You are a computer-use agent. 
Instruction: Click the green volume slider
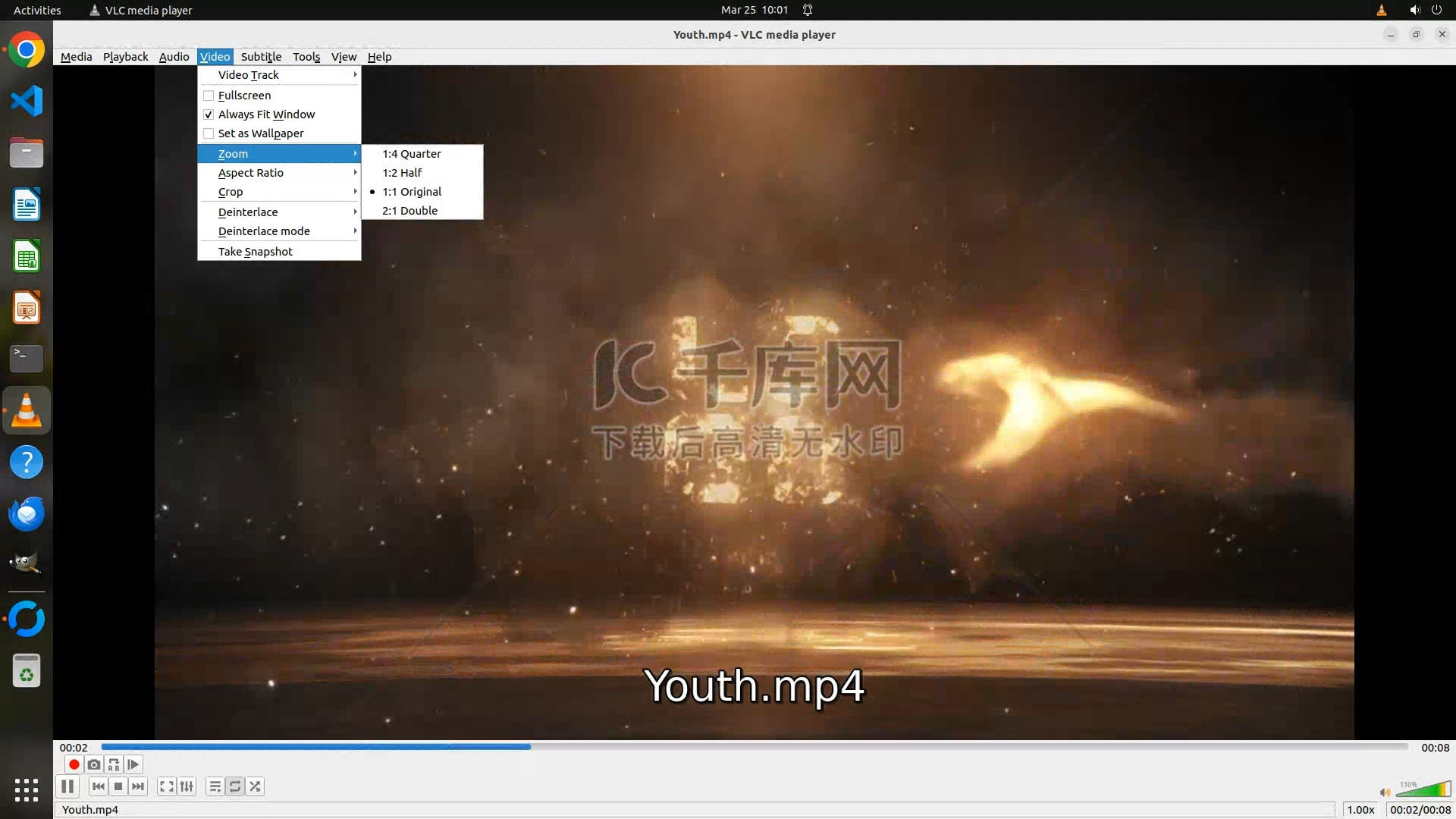click(1424, 790)
